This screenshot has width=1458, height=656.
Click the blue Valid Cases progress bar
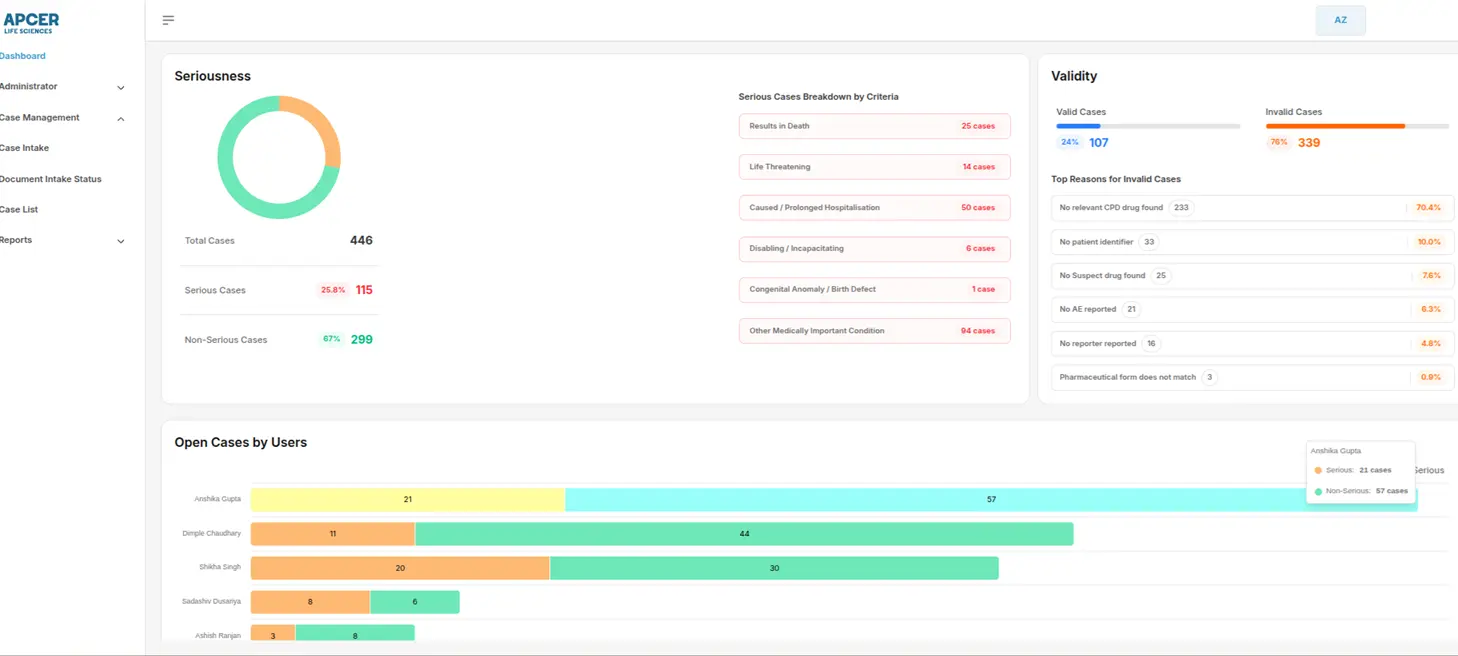[1079, 126]
